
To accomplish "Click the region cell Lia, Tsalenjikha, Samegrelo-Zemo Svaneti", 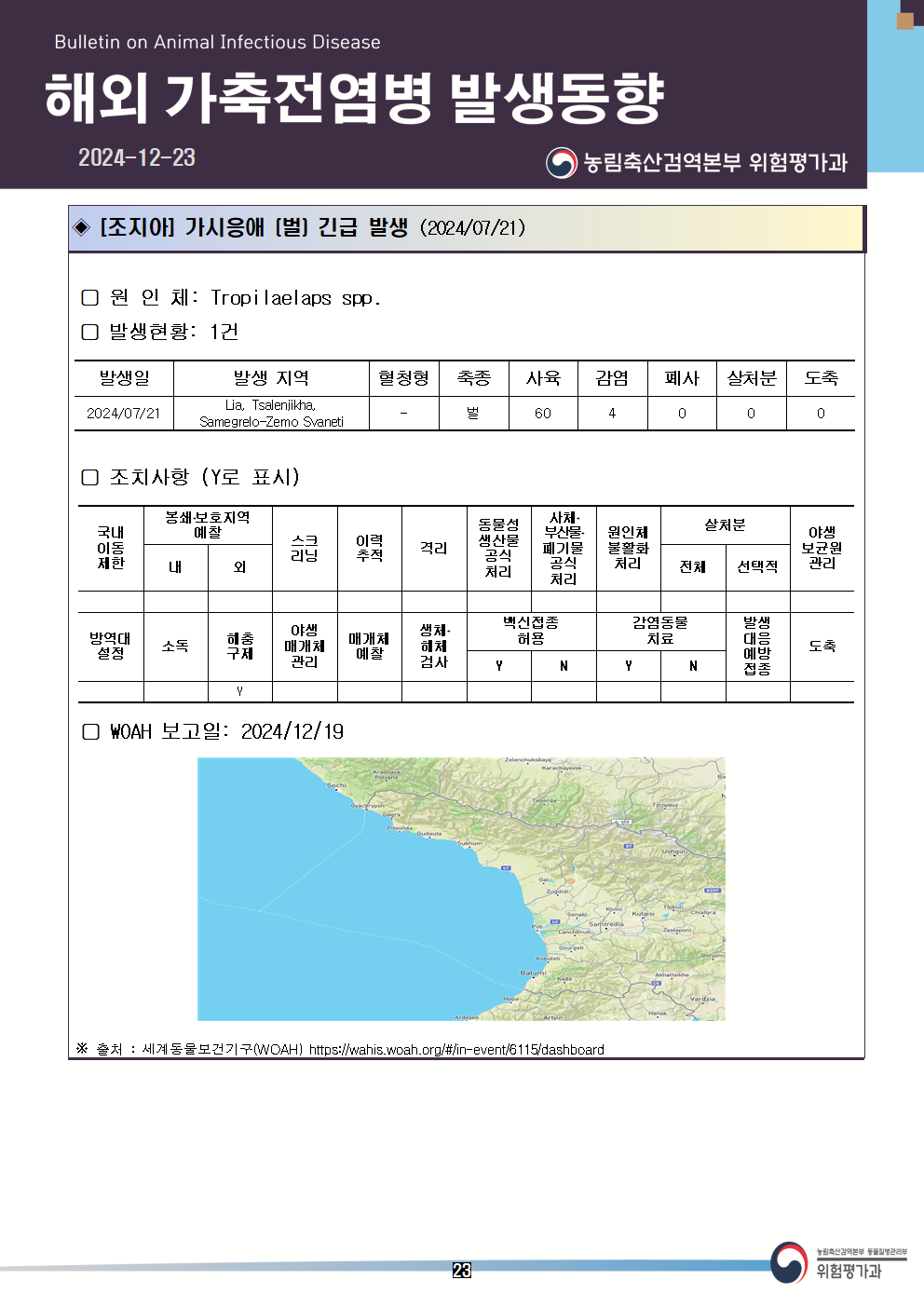I will click(x=271, y=414).
